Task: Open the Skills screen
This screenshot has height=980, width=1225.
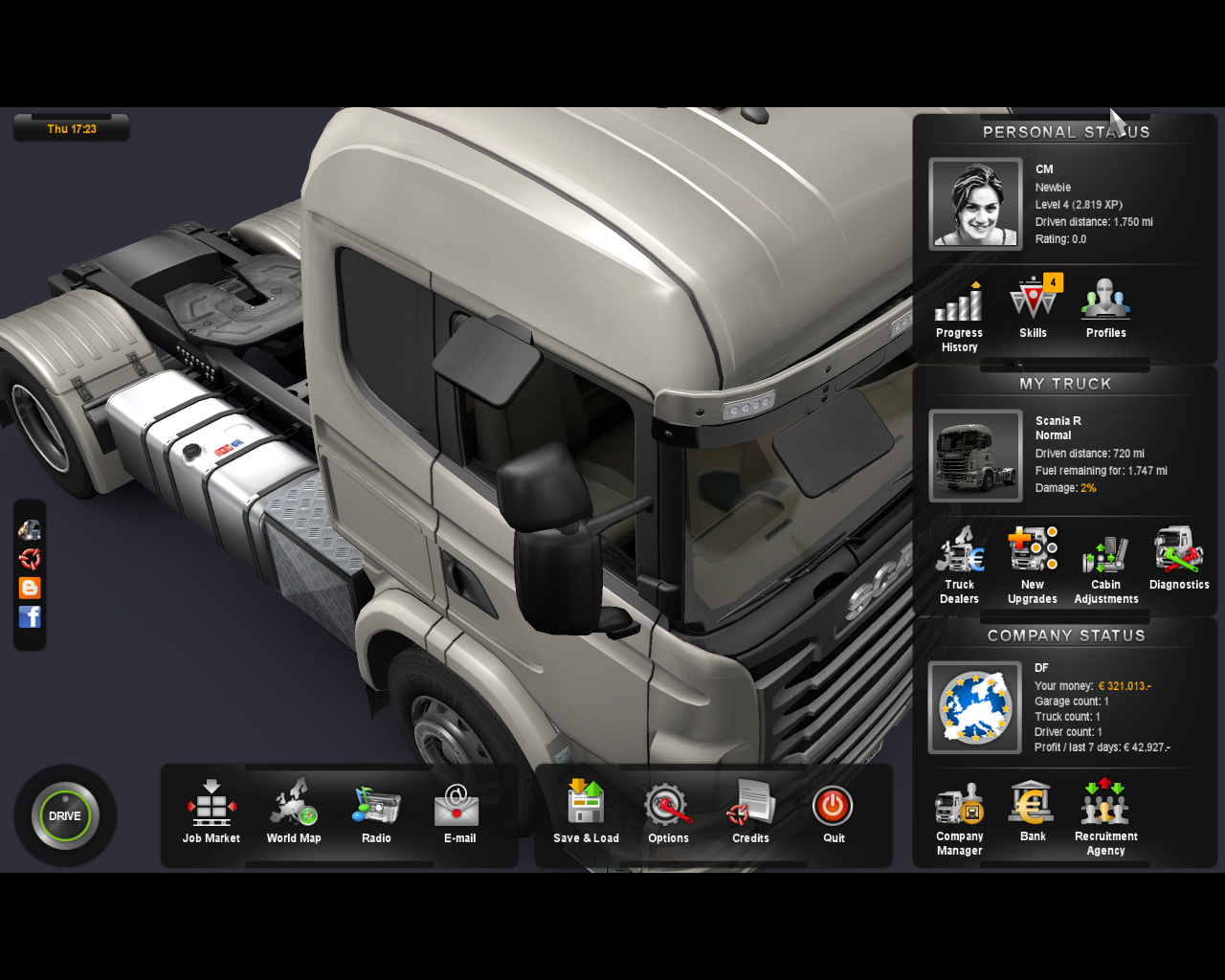Action: [x=1033, y=308]
